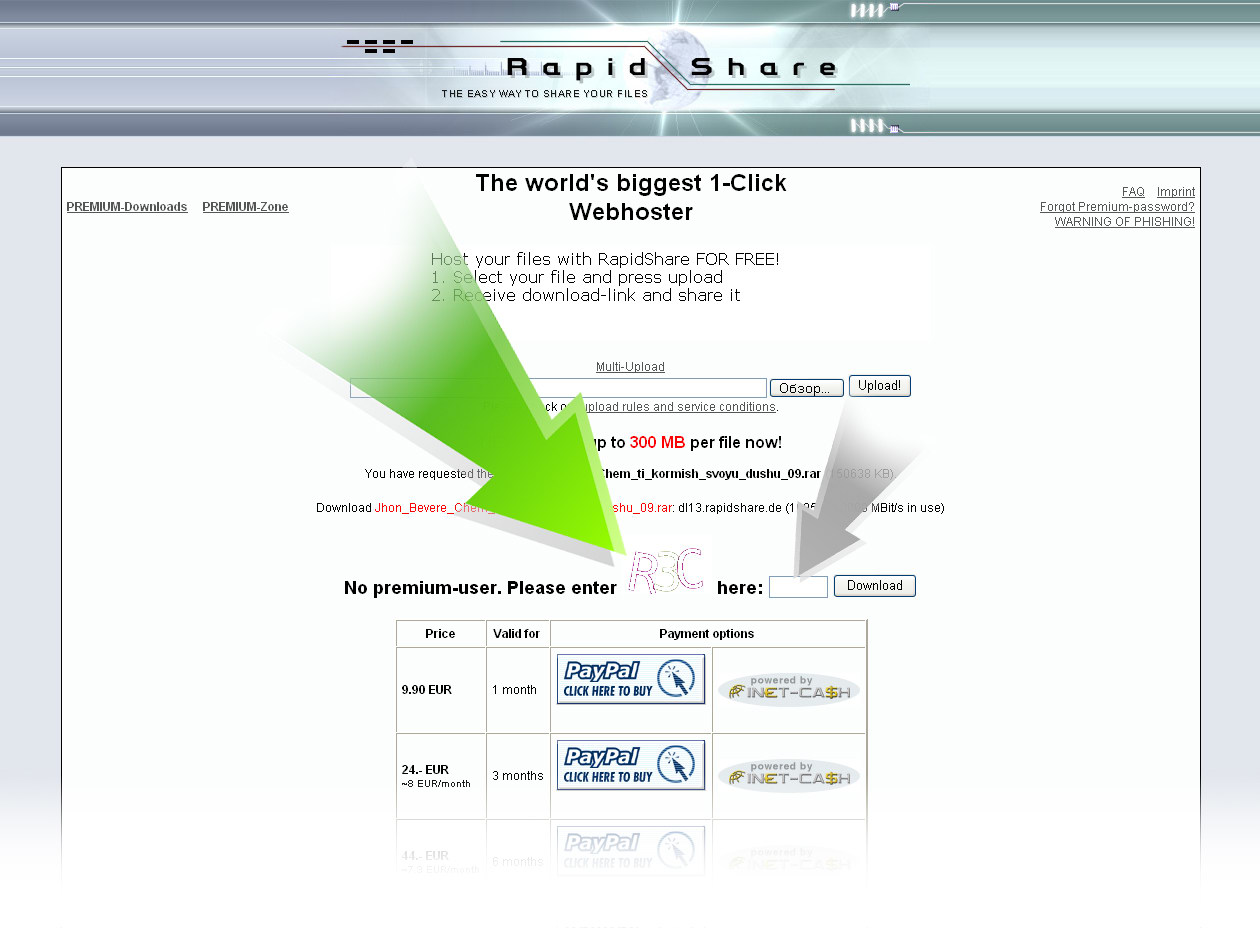Open the Imprint link
The width and height of the screenshot is (1260, 928).
click(x=1176, y=192)
